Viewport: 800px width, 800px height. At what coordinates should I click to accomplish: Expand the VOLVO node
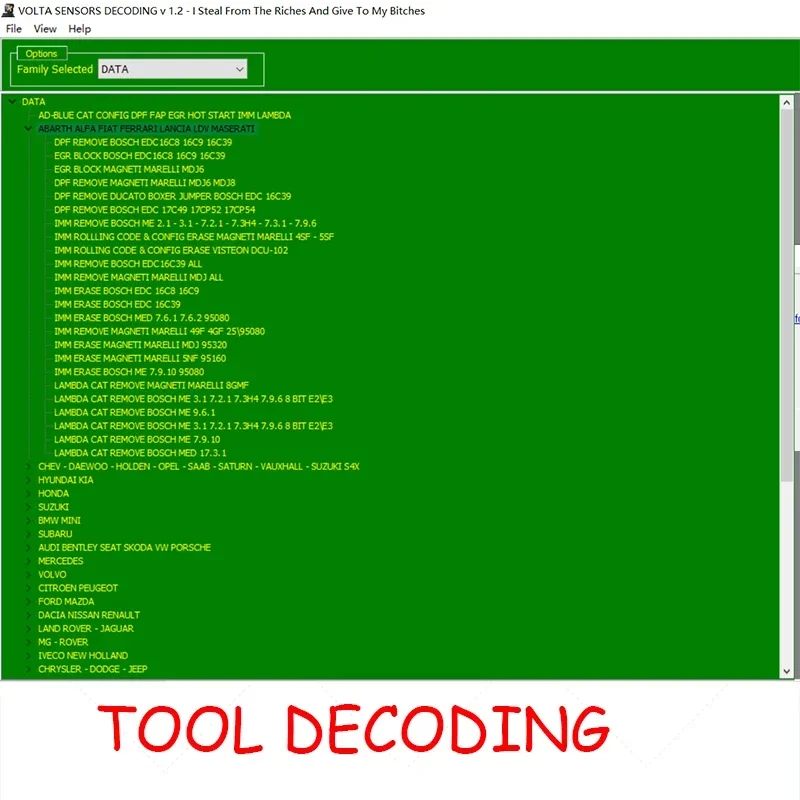[28, 574]
